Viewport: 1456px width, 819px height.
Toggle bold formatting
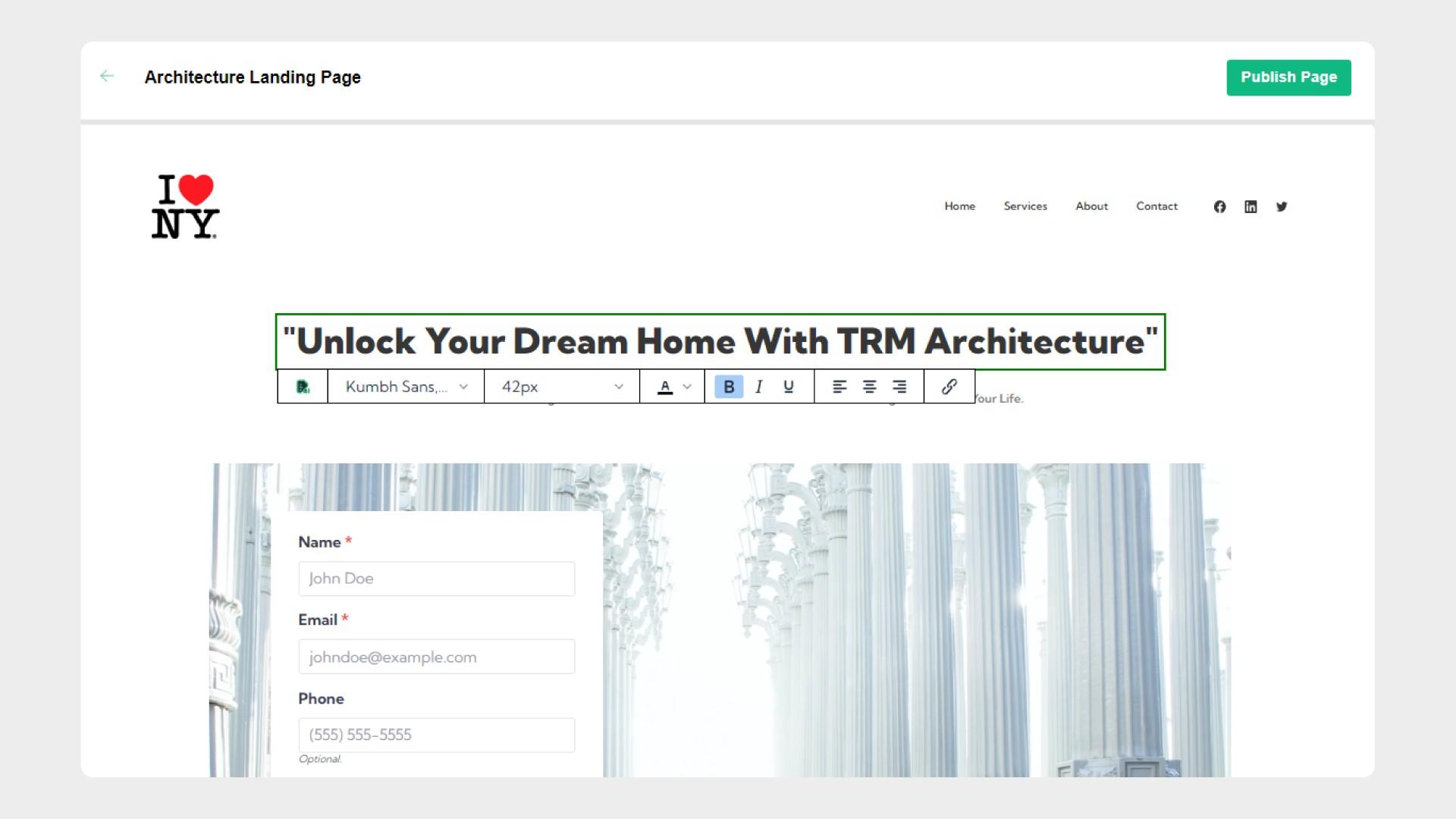pyautogui.click(x=729, y=387)
